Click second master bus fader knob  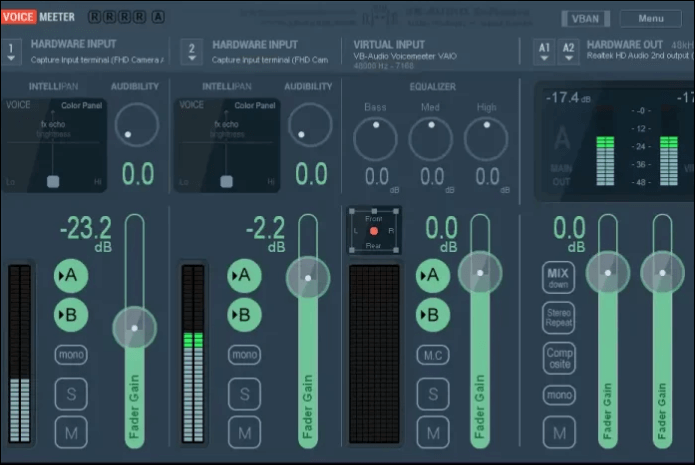(662, 273)
